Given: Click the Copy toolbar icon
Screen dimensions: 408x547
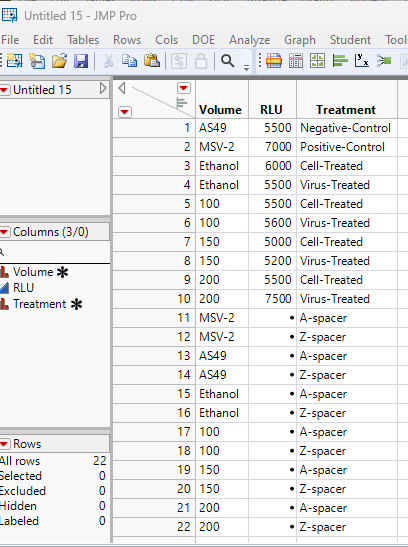Looking at the screenshot, I should (x=129, y=61).
